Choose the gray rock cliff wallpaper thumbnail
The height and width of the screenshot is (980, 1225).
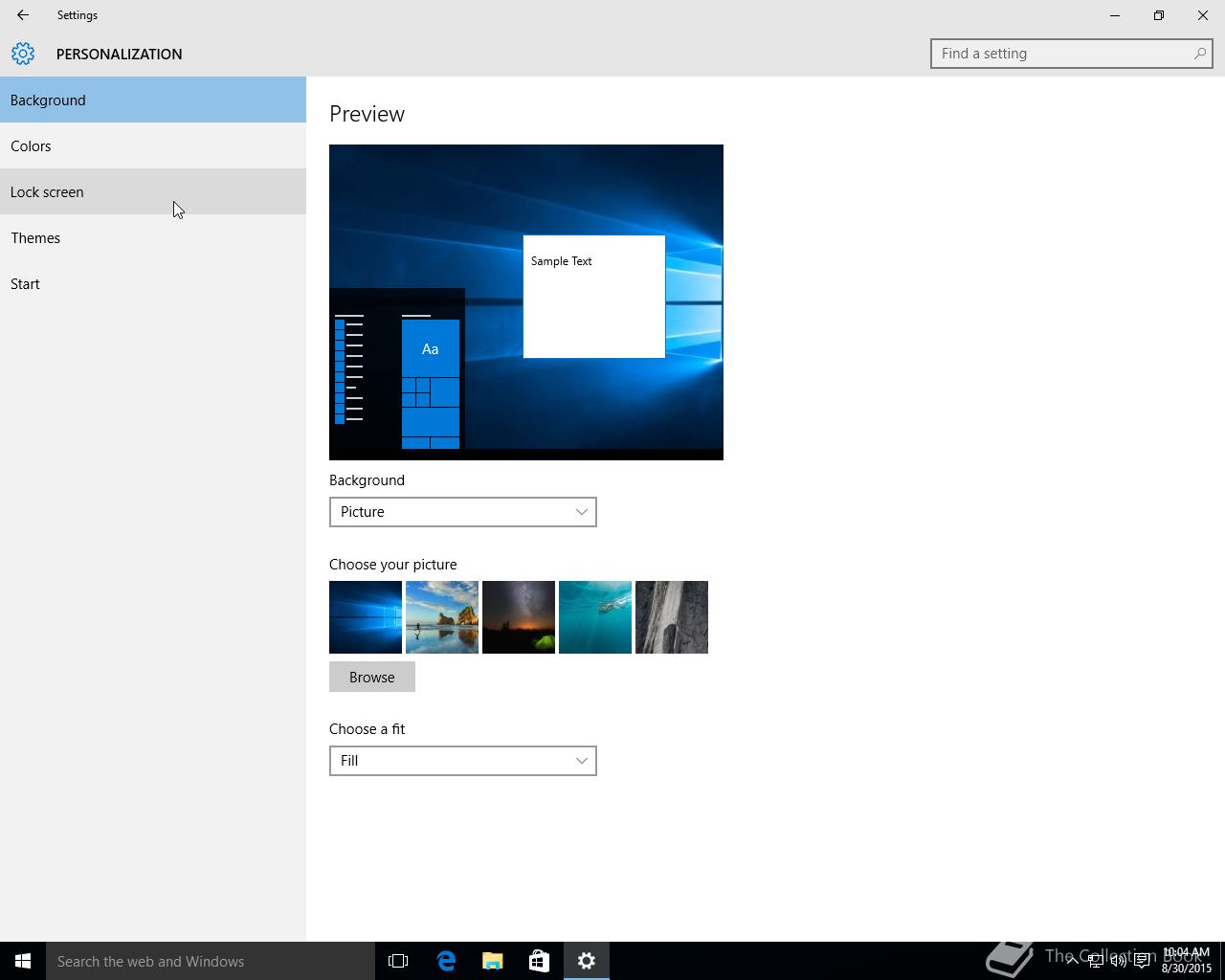coord(672,617)
